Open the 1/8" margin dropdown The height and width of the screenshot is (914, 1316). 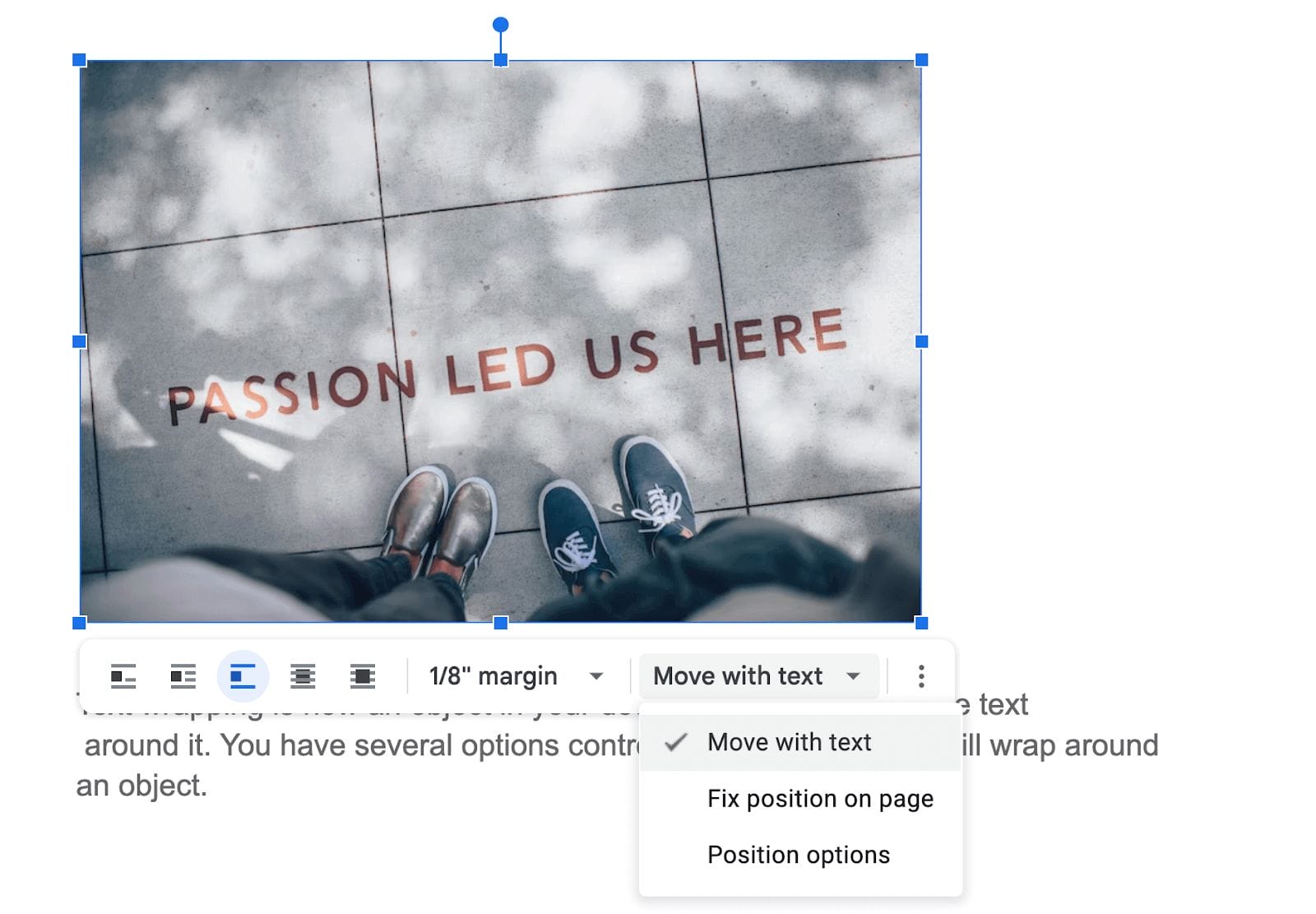pos(517,676)
